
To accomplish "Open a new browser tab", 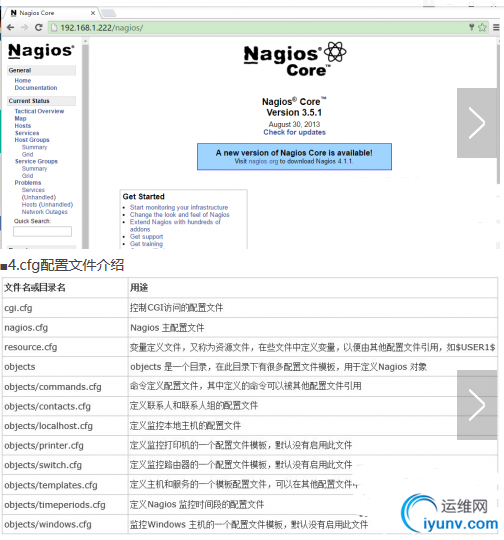I will point(109,13).
